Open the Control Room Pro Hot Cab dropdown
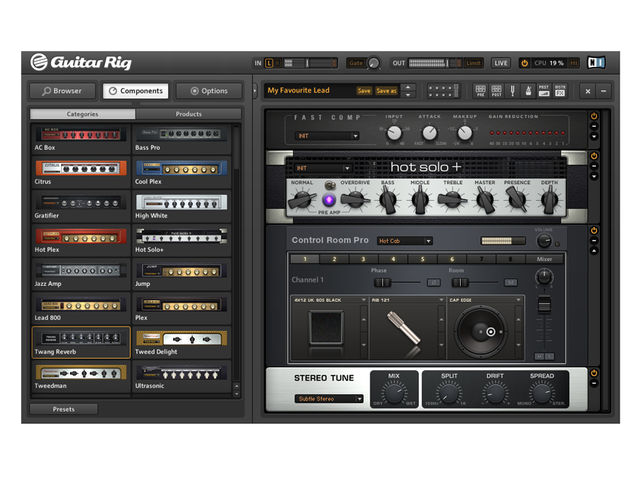The width and height of the screenshot is (640, 480). click(404, 241)
